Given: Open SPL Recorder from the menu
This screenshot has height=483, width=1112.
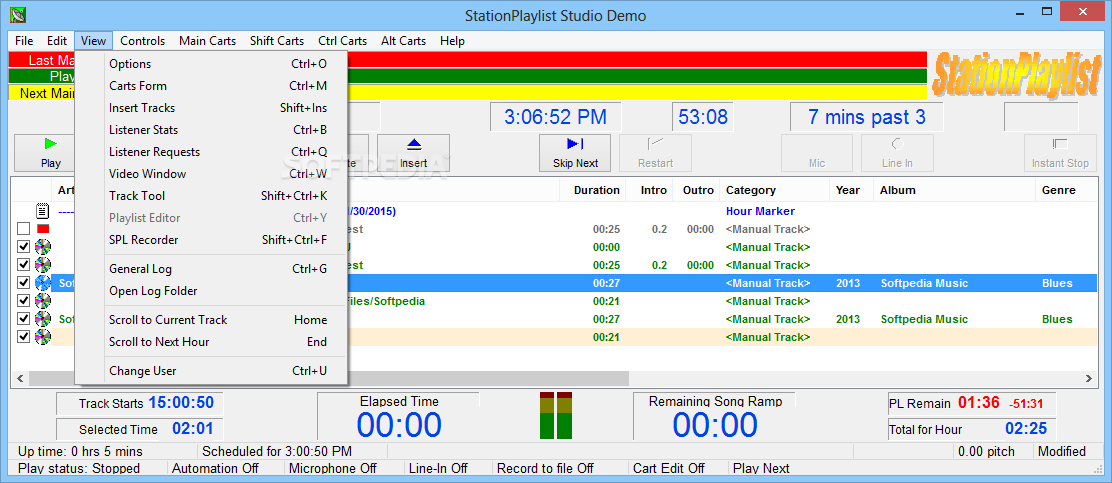Looking at the screenshot, I should pyautogui.click(x=211, y=240).
